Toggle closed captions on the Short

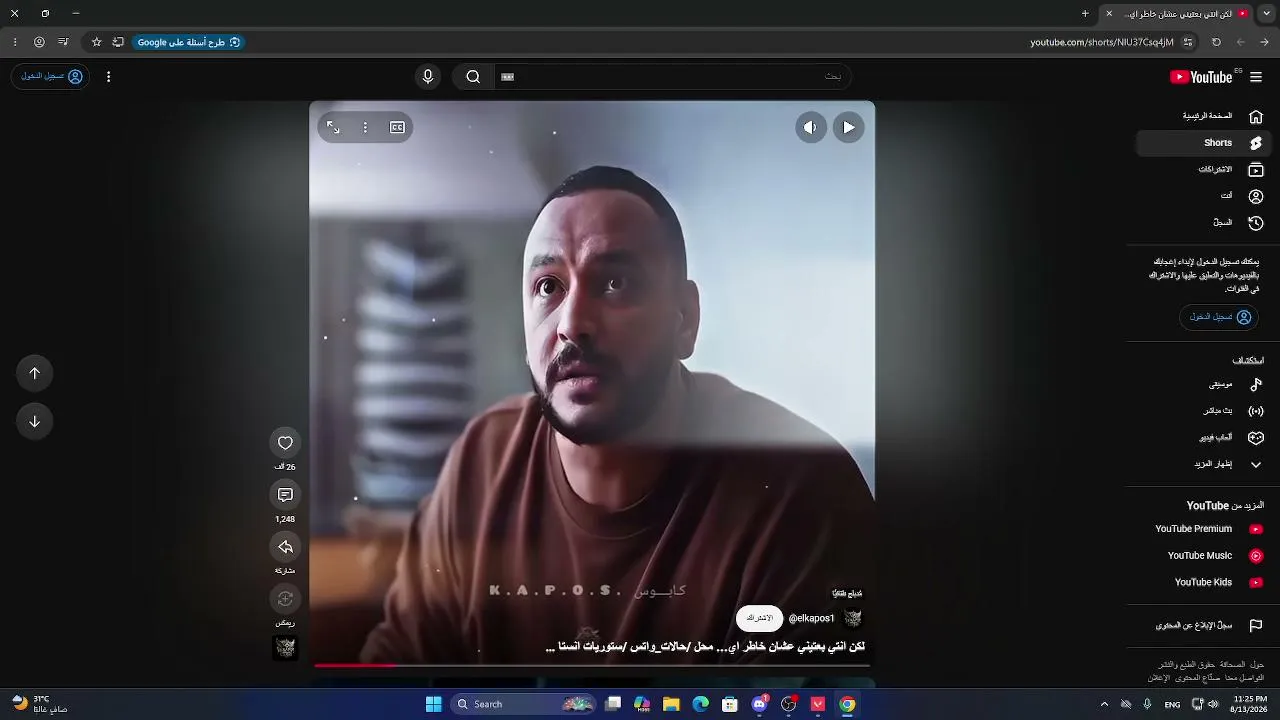point(397,127)
